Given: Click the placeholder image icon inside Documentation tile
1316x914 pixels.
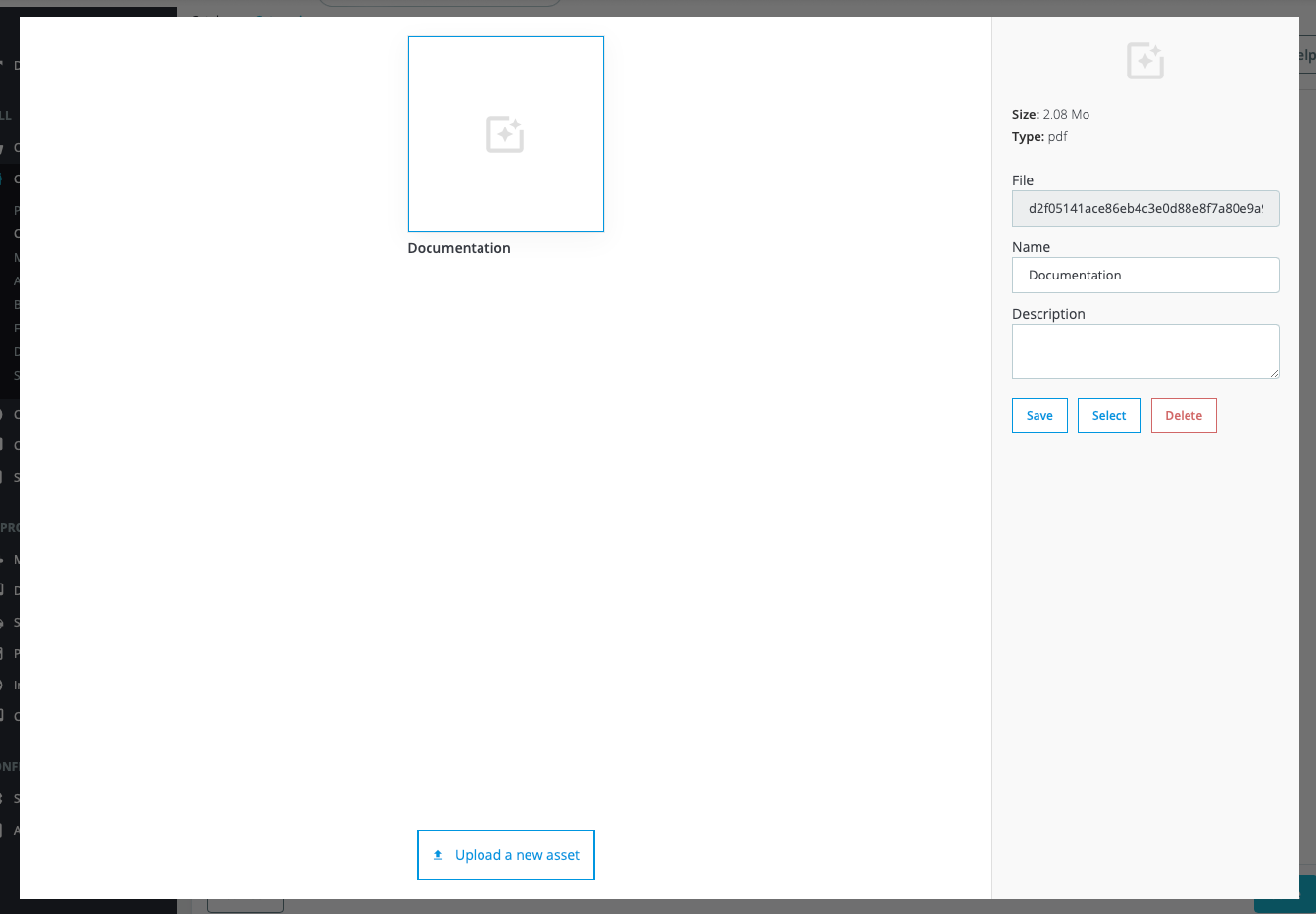Looking at the screenshot, I should click(x=505, y=134).
